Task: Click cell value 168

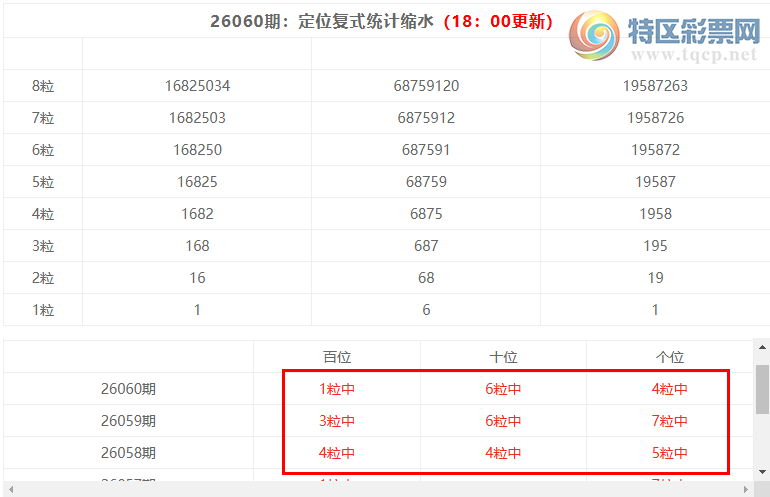Action: (197, 246)
